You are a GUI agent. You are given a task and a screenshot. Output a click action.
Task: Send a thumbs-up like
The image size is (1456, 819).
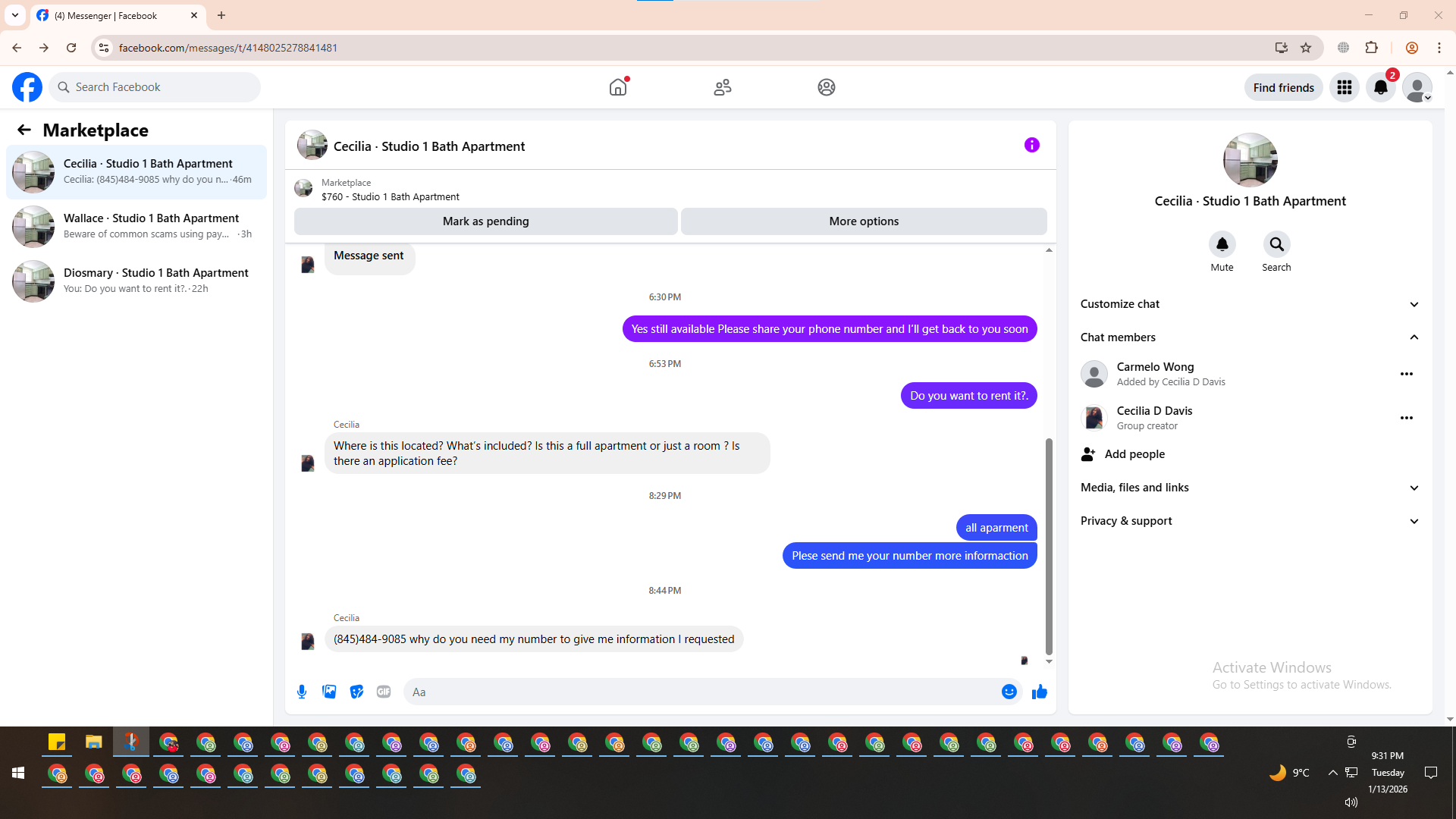[1039, 692]
